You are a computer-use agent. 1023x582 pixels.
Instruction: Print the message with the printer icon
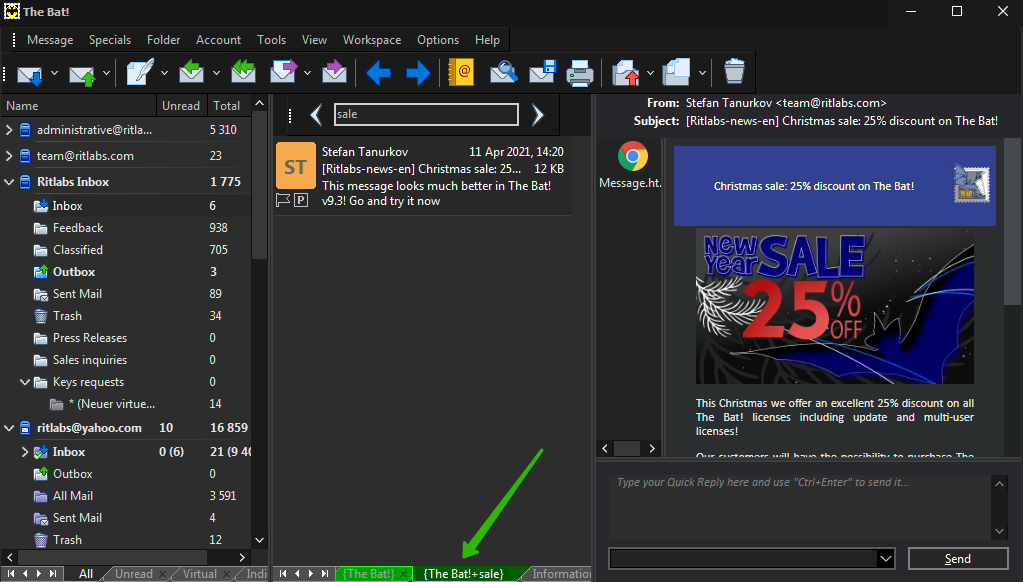(x=580, y=73)
